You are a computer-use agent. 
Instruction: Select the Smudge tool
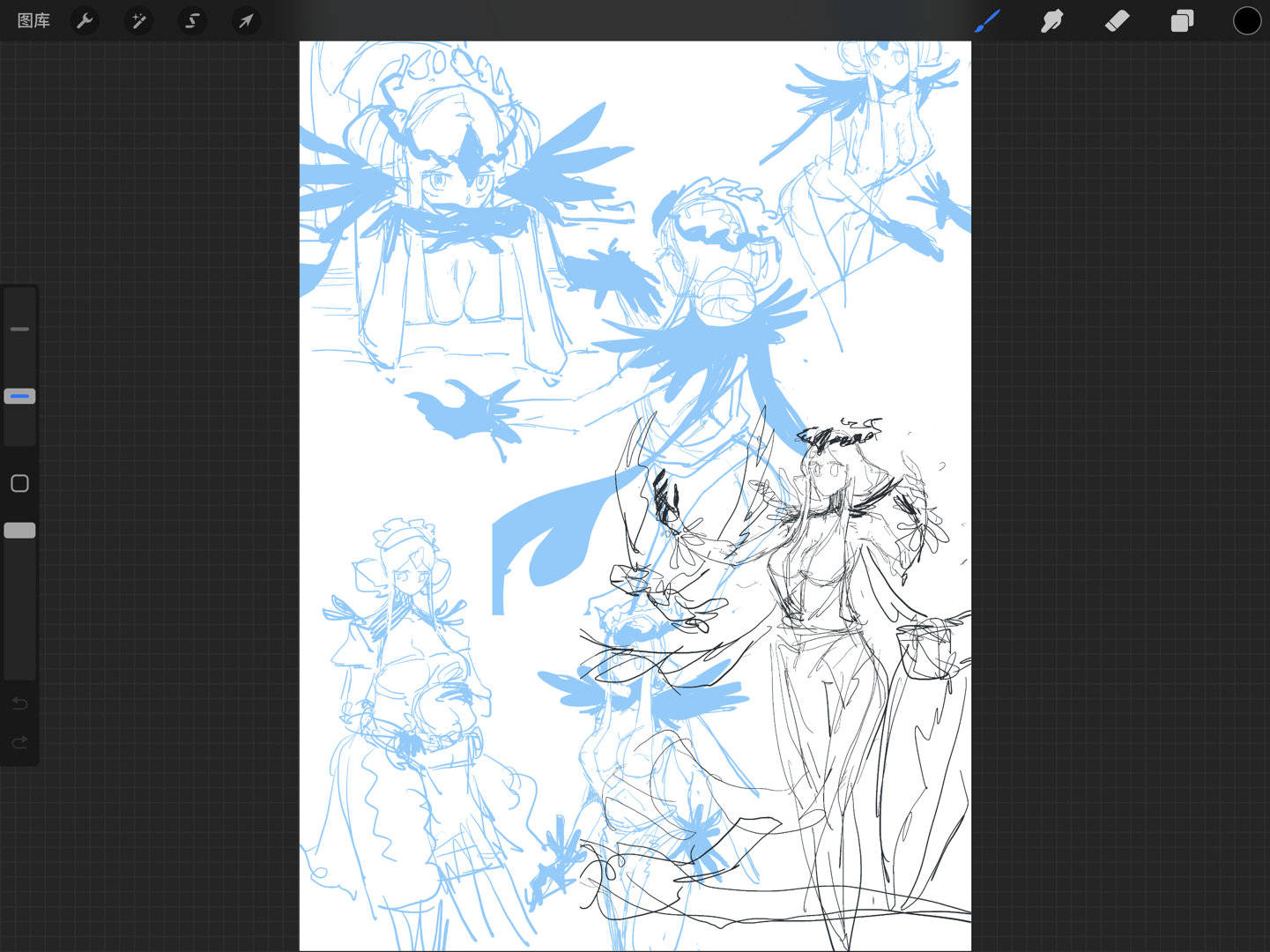click(1051, 20)
